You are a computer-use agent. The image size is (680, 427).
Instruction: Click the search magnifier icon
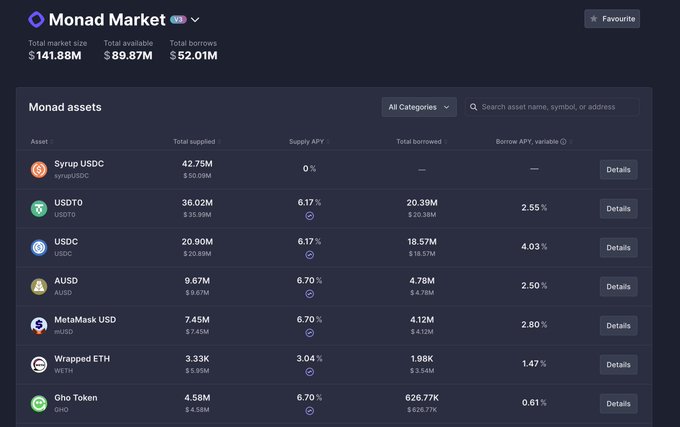(473, 107)
